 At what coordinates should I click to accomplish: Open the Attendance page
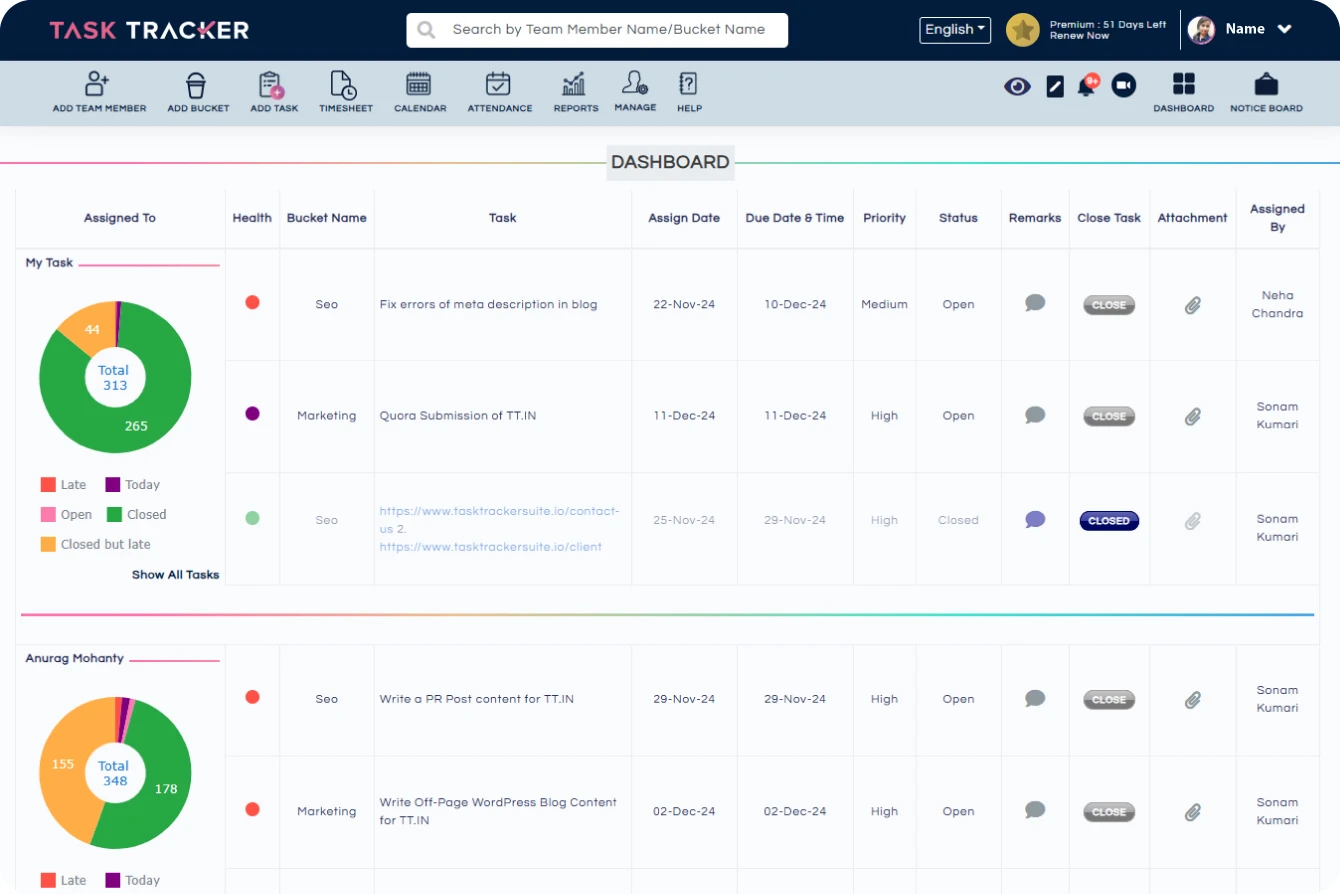(499, 85)
